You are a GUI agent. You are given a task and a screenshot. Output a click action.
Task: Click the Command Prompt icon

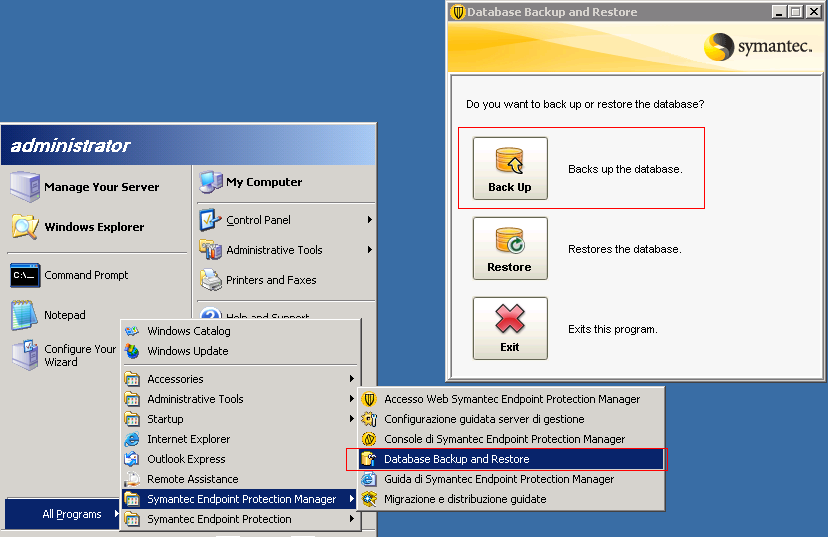click(x=25, y=275)
